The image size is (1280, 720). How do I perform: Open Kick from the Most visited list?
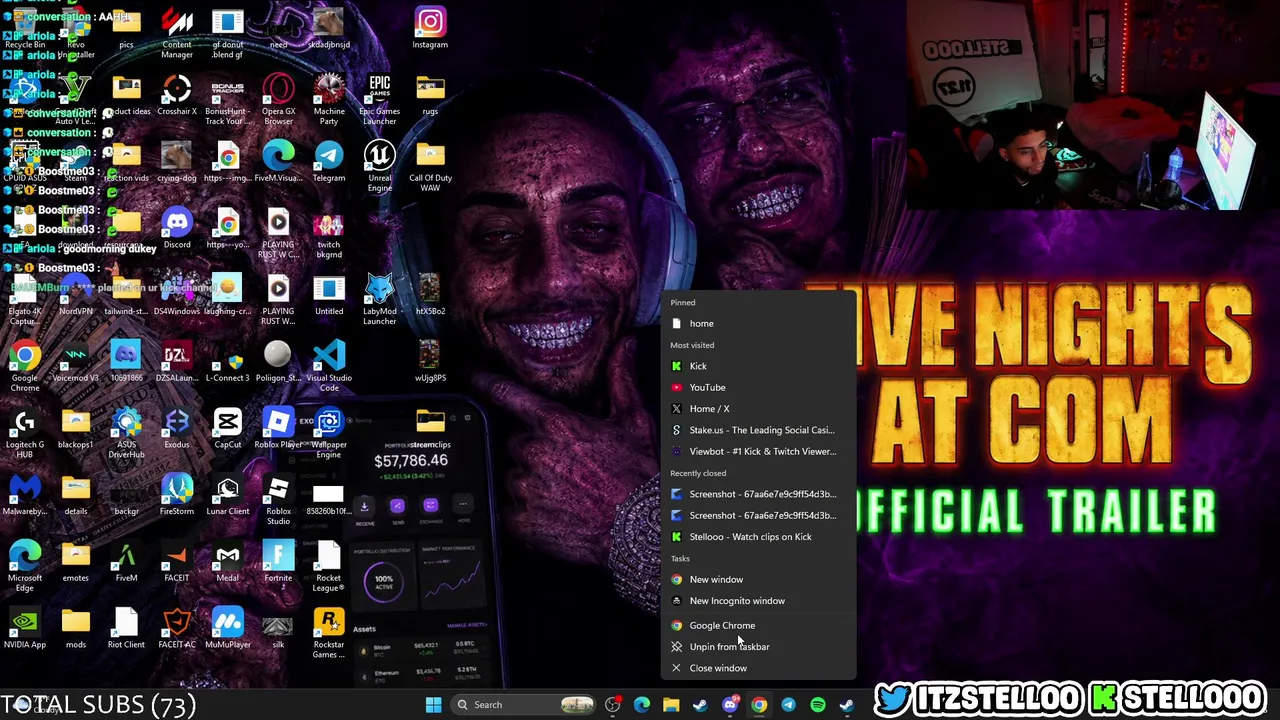(760, 366)
